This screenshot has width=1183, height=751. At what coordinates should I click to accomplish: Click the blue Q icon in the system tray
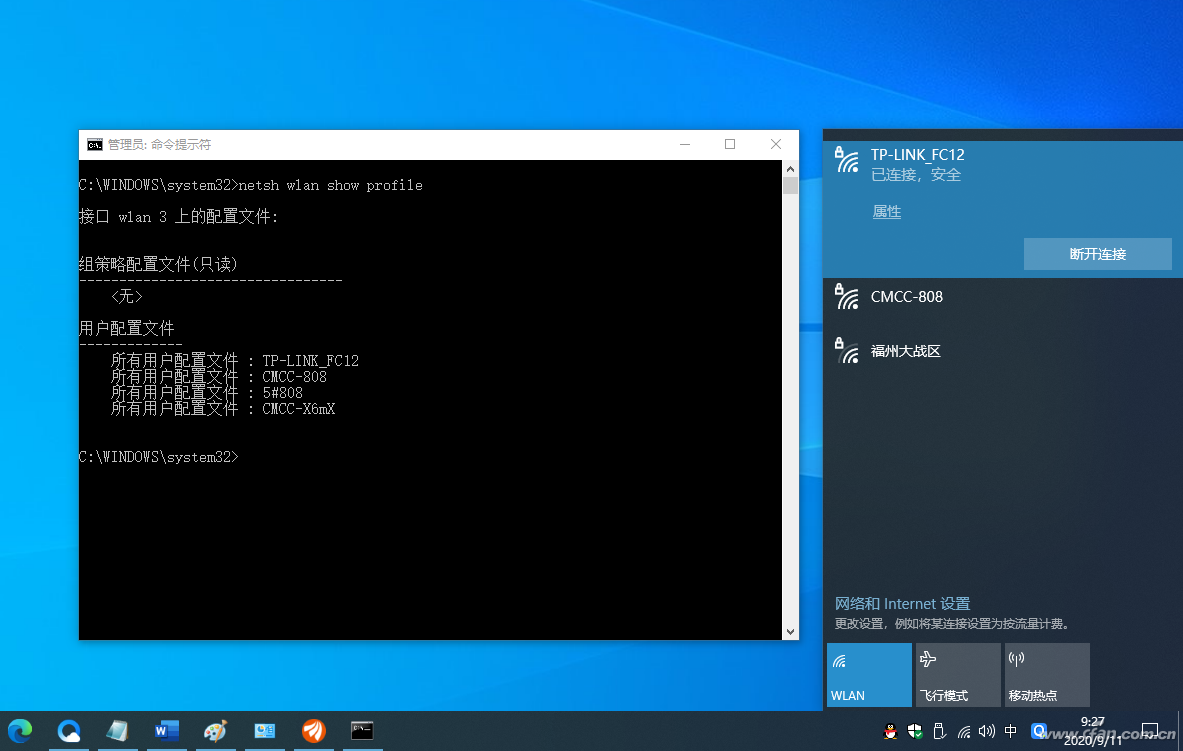[1039, 731]
